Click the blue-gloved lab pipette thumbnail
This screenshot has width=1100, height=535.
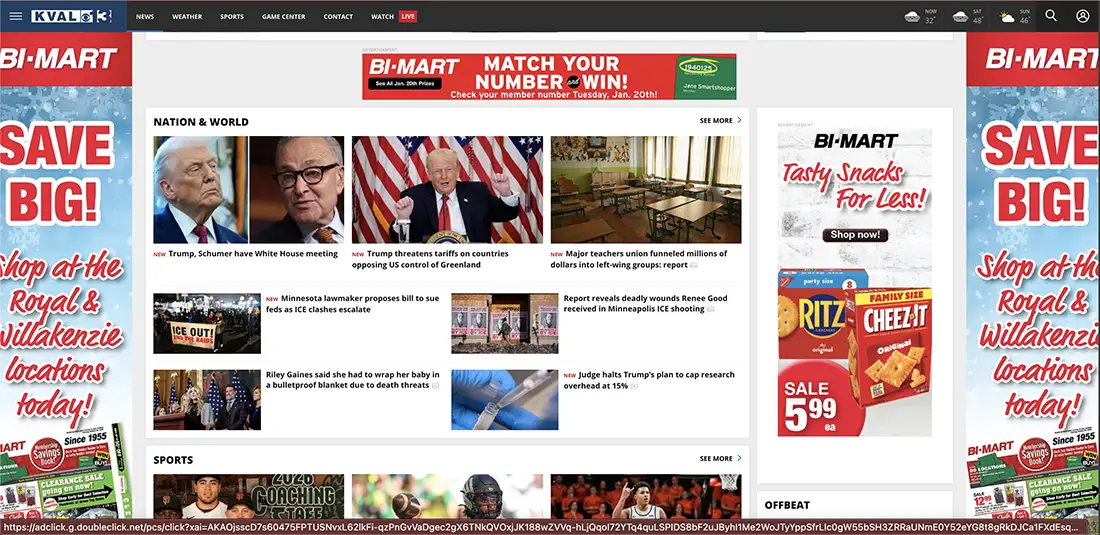[504, 400]
